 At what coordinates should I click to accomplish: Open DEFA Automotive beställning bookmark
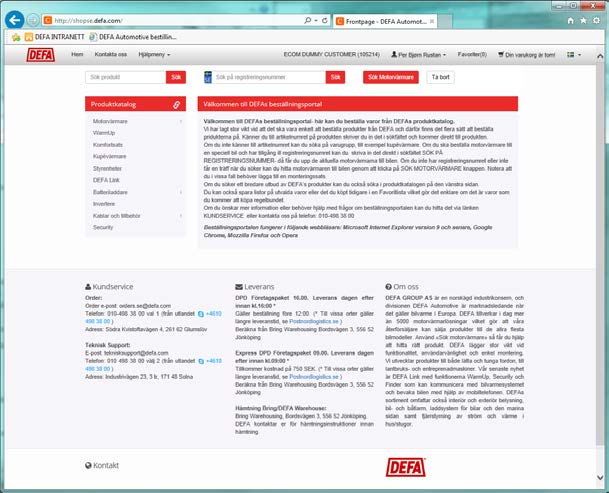(x=133, y=37)
